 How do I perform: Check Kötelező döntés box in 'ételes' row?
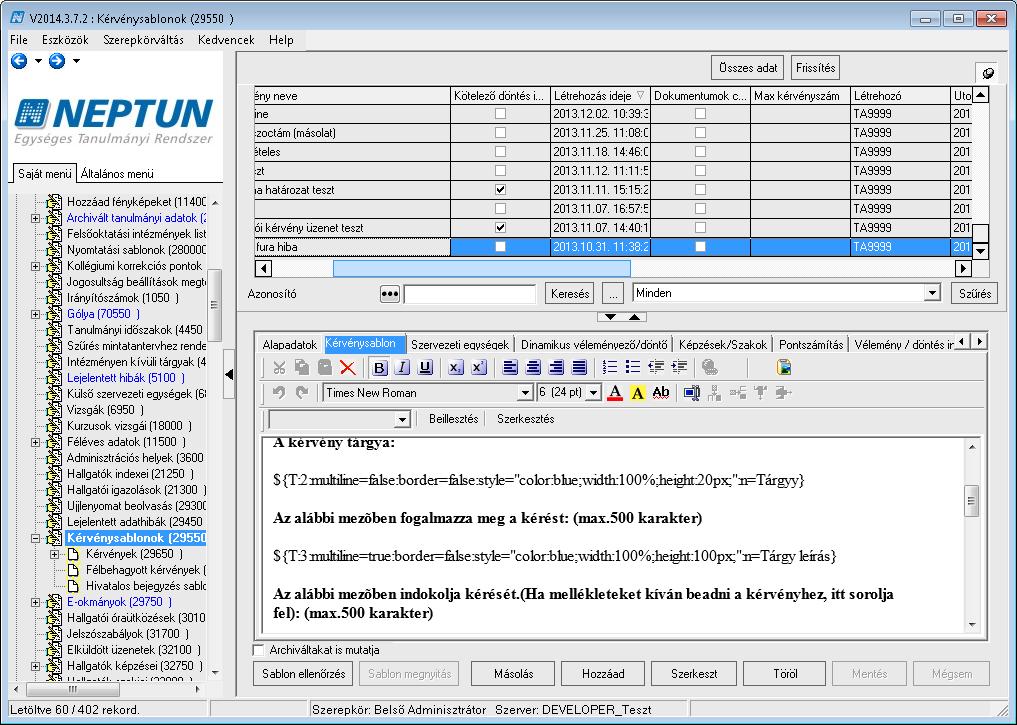click(500, 152)
